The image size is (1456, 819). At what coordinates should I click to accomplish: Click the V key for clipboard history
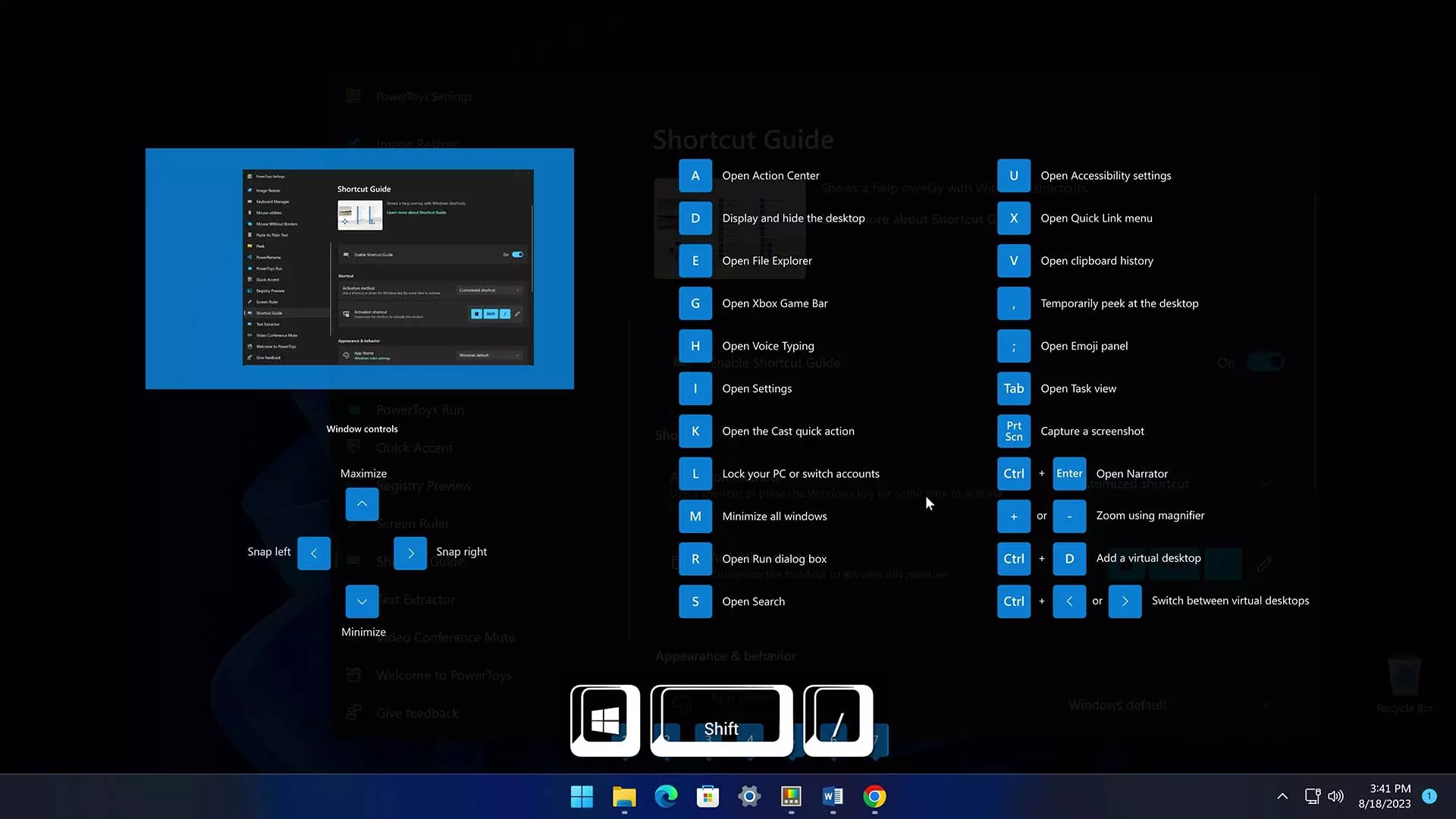coord(1013,261)
